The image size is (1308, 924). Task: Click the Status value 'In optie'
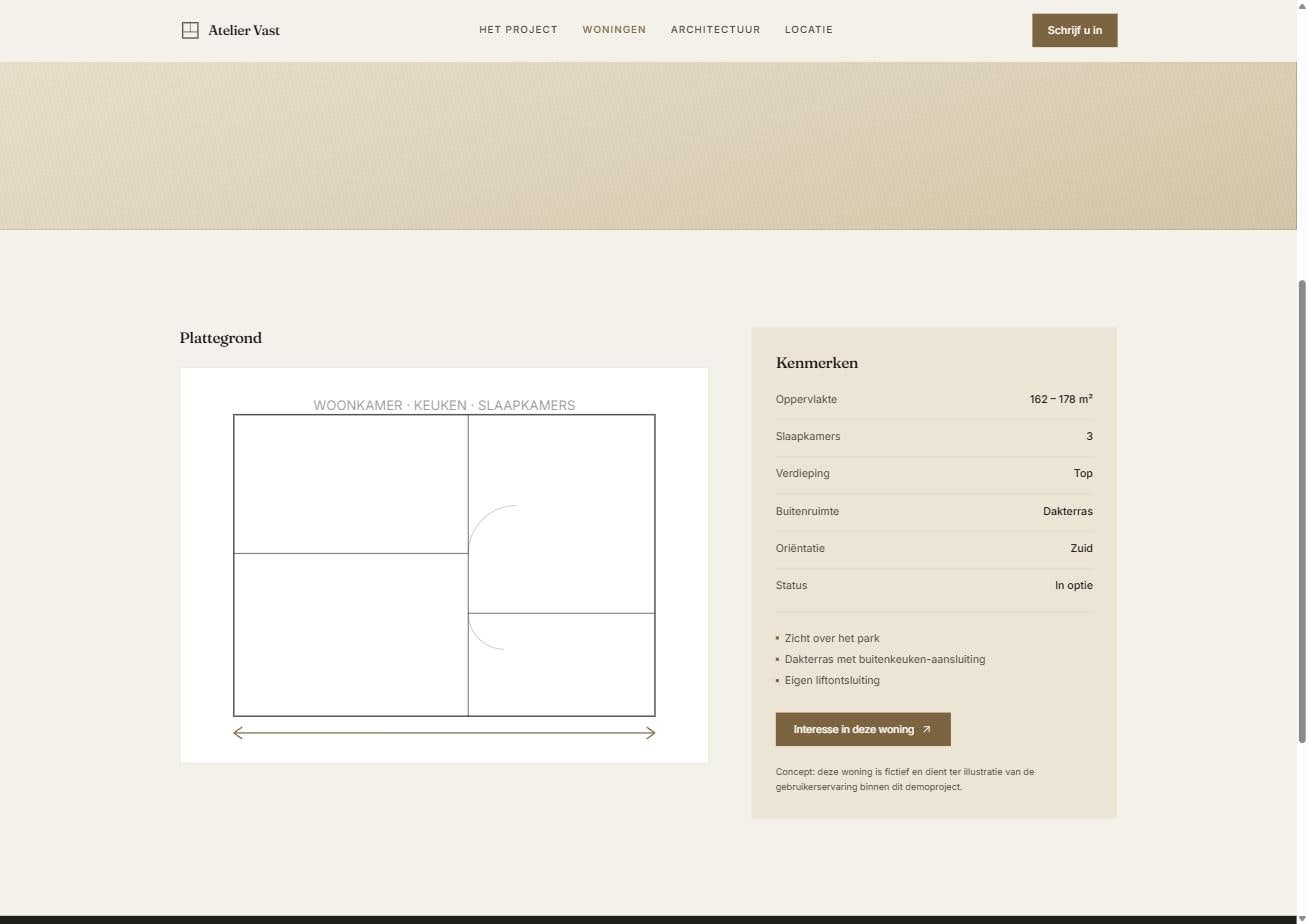pos(1074,585)
